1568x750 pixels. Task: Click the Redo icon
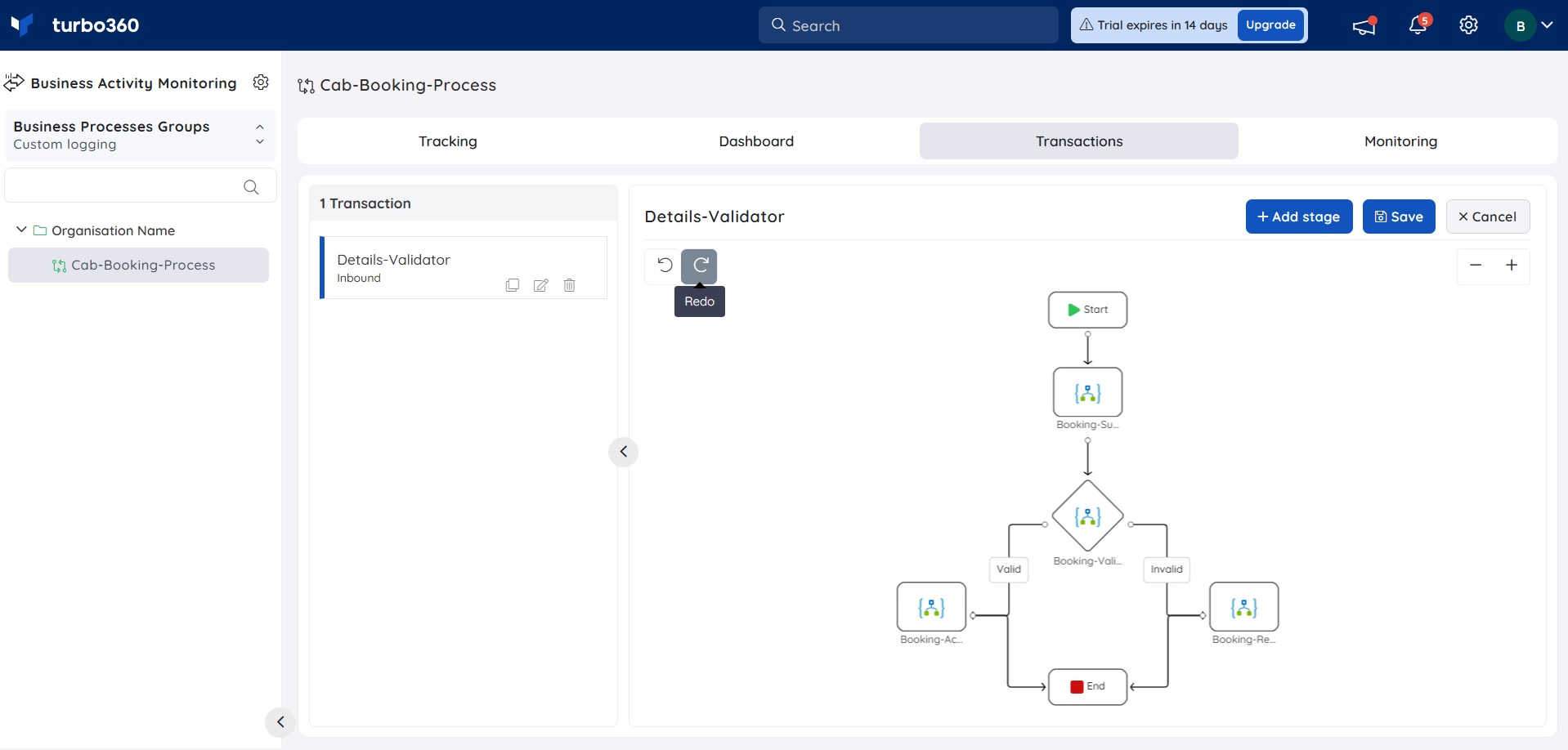700,266
